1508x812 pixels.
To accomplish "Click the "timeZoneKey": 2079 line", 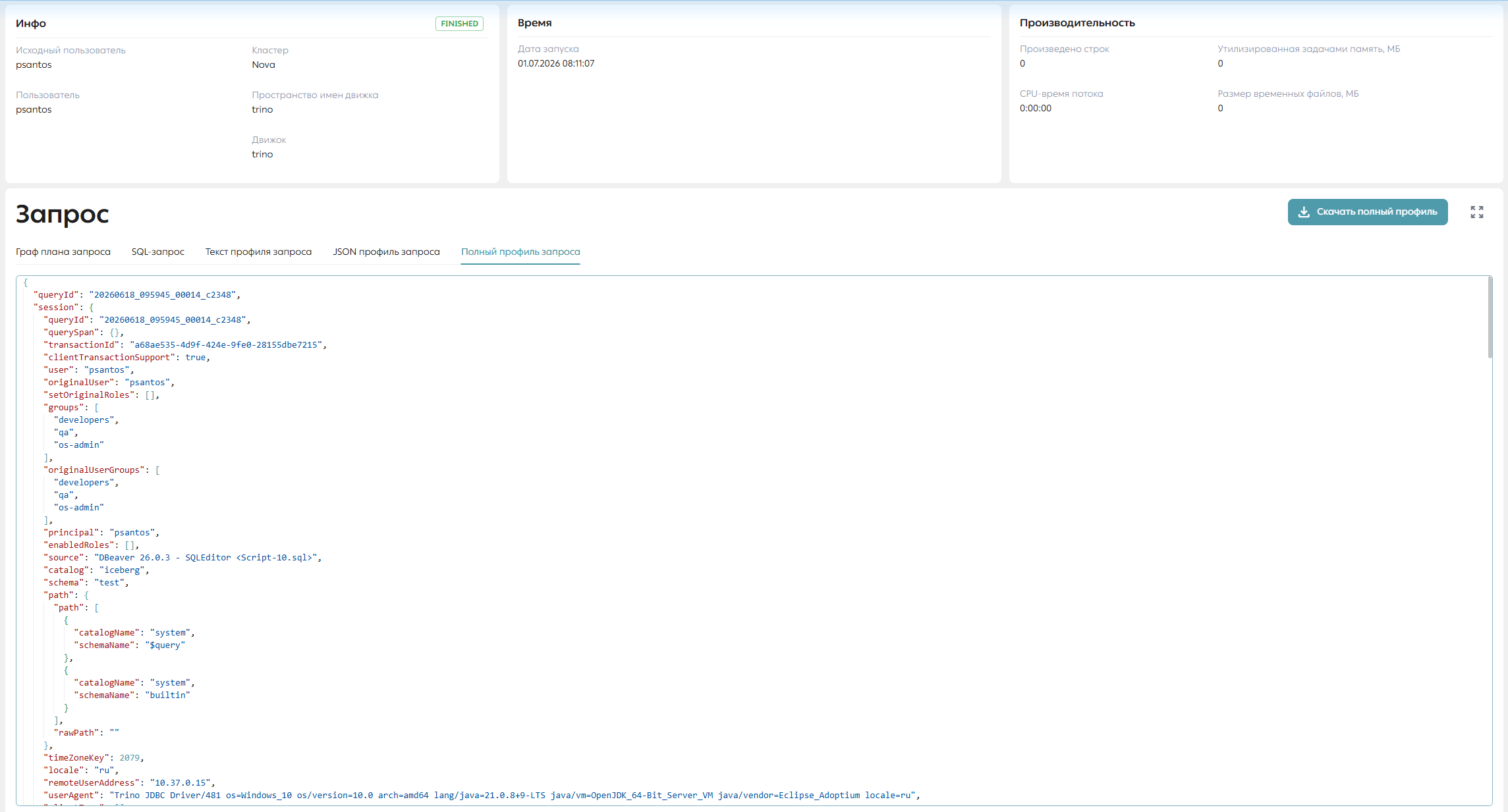I will pyautogui.click(x=94, y=758).
